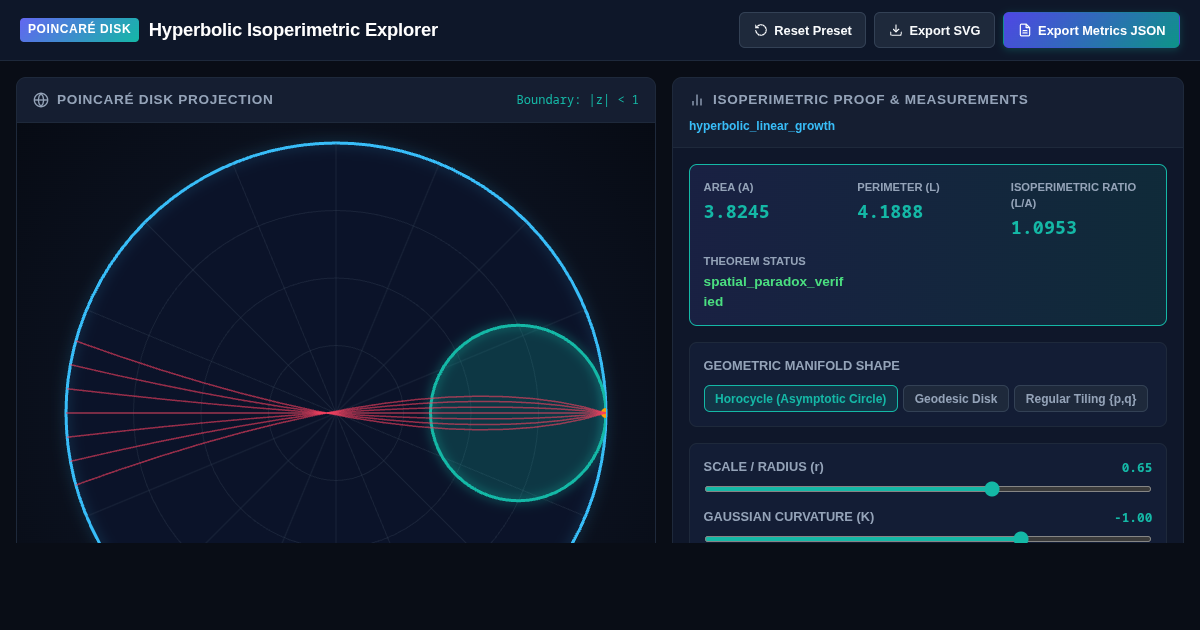Click the globe icon beside Poincaré Disk Projection
Viewport: 1200px width, 630px height.
tap(41, 100)
